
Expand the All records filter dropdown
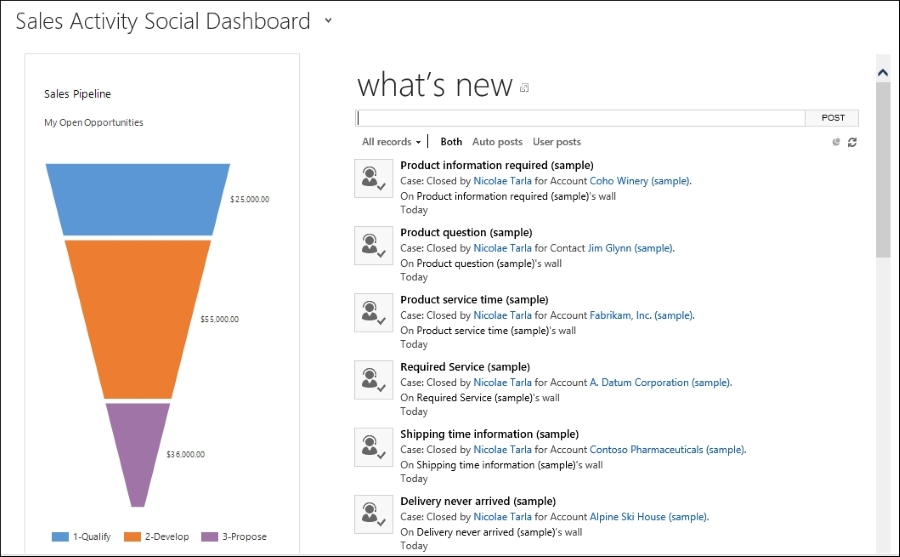391,142
